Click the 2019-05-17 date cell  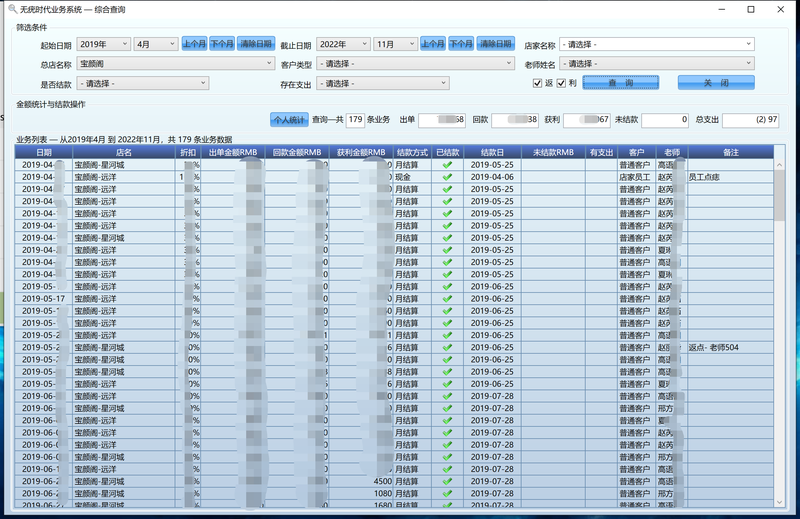44,299
